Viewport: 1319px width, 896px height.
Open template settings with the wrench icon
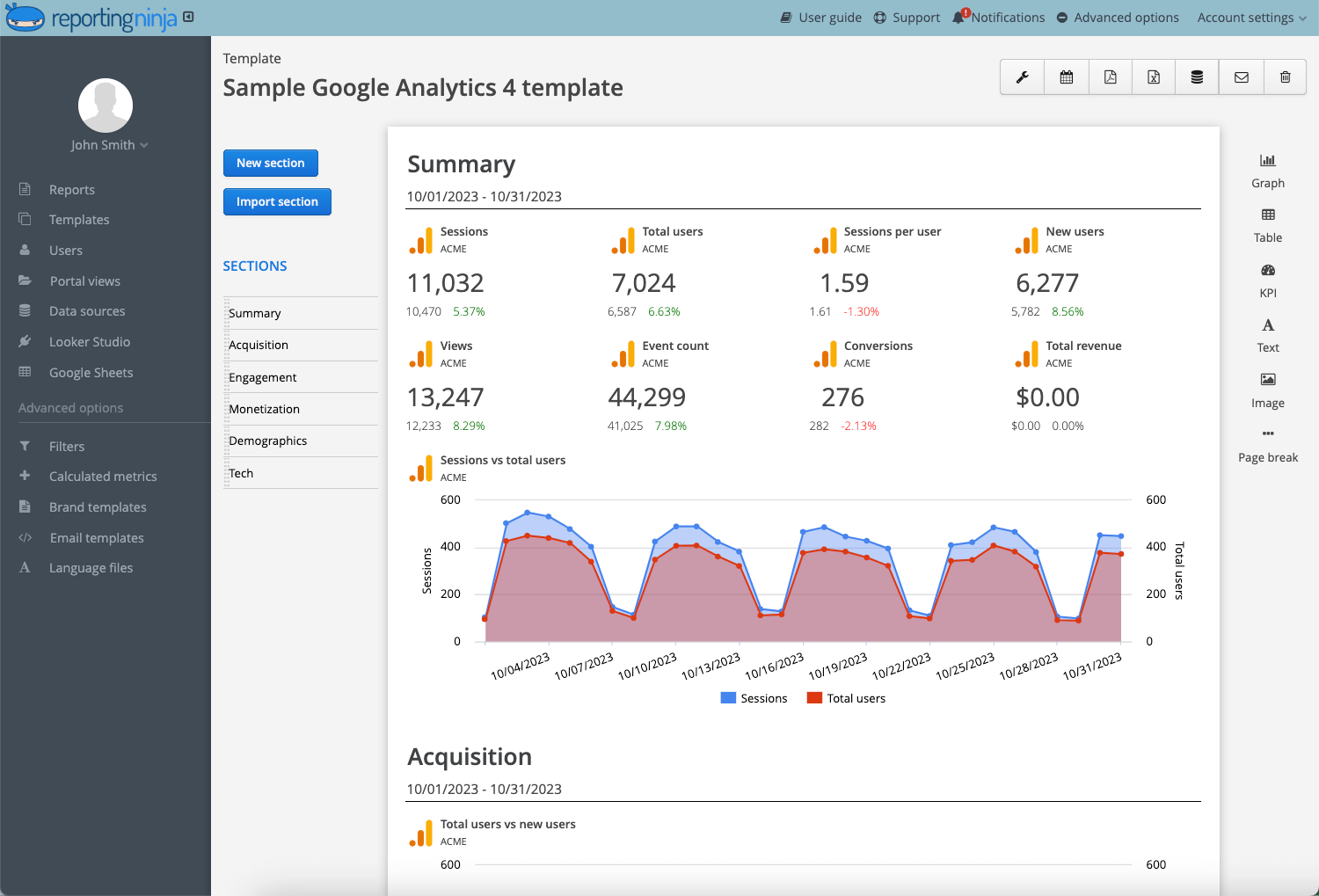tap(1021, 76)
